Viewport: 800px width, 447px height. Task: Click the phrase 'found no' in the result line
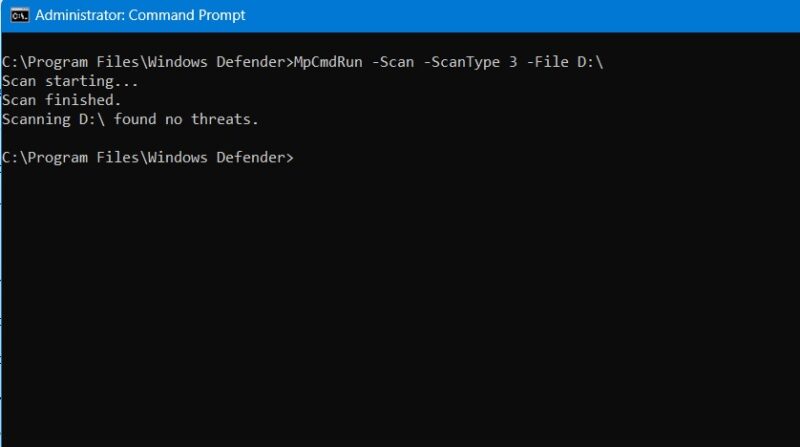tap(147, 119)
